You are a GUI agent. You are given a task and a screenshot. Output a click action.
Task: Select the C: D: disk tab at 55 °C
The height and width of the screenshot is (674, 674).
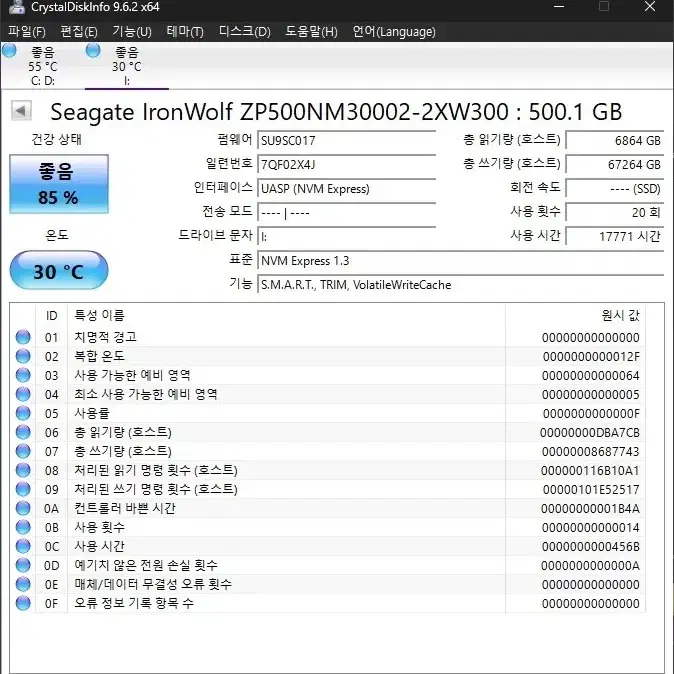point(43,66)
